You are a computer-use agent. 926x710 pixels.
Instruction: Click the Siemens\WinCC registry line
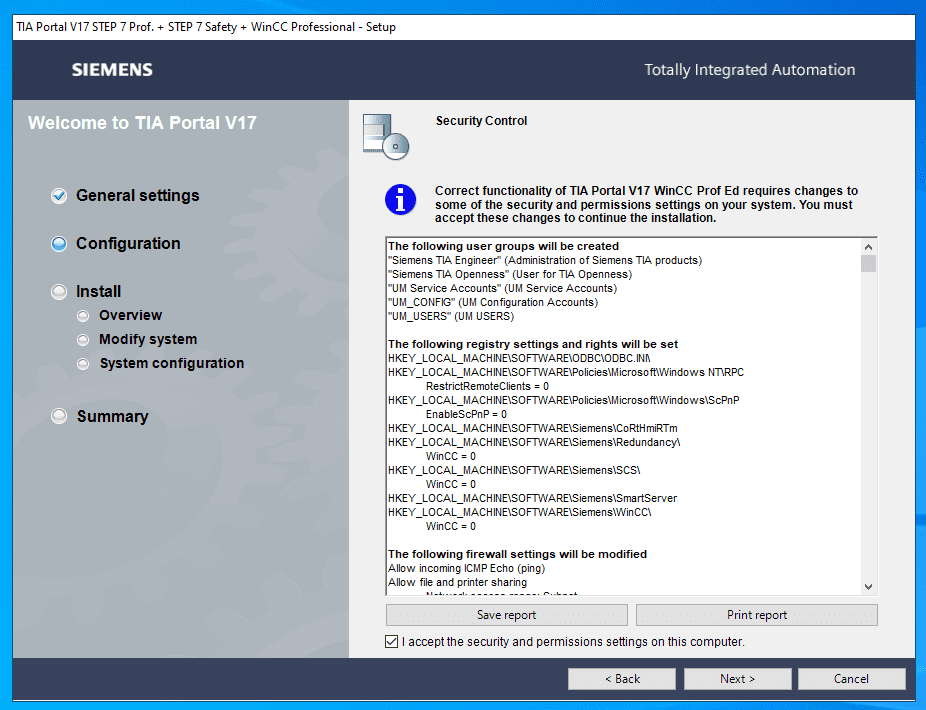coord(520,513)
